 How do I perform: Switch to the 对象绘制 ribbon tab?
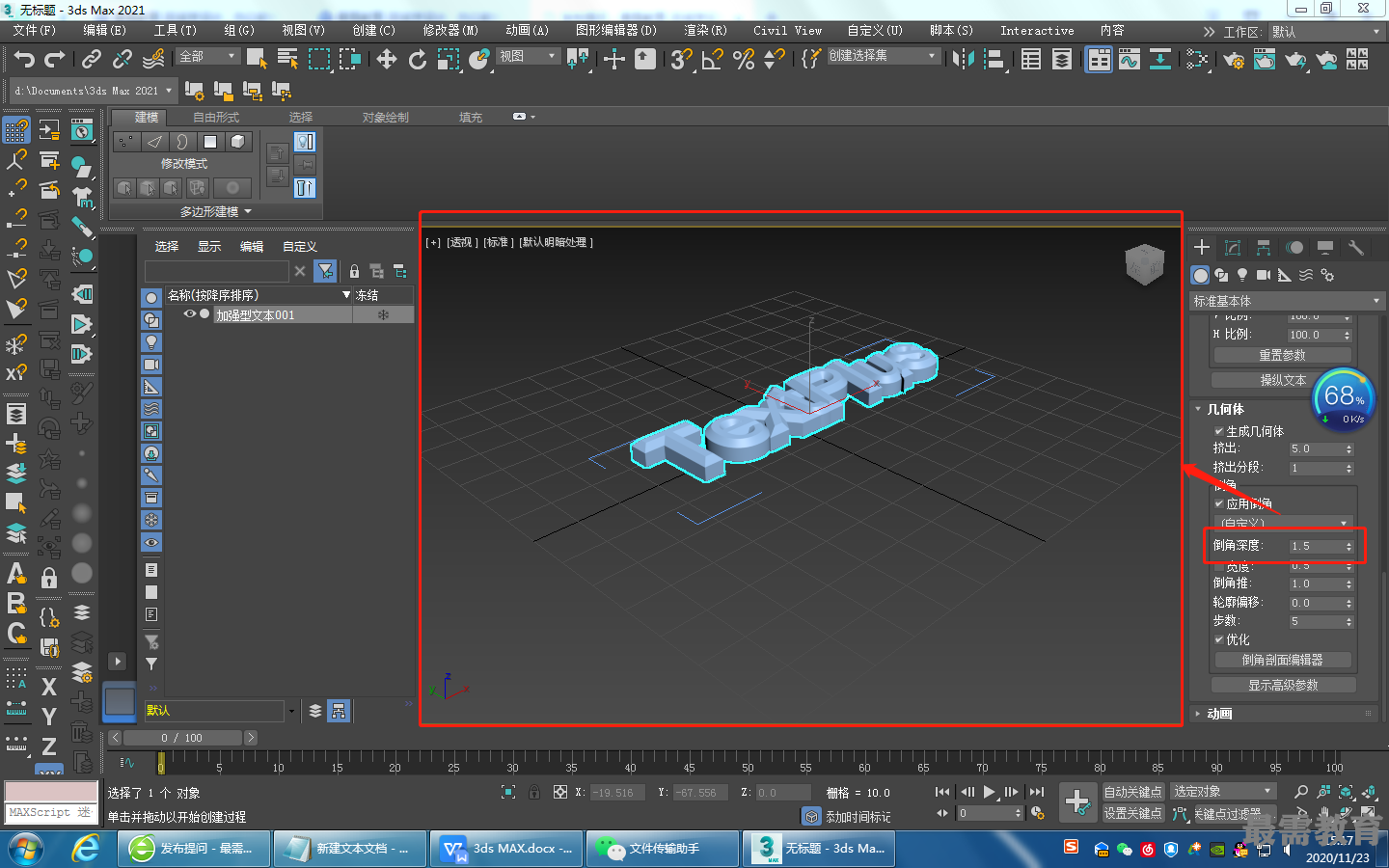pyautogui.click(x=385, y=118)
